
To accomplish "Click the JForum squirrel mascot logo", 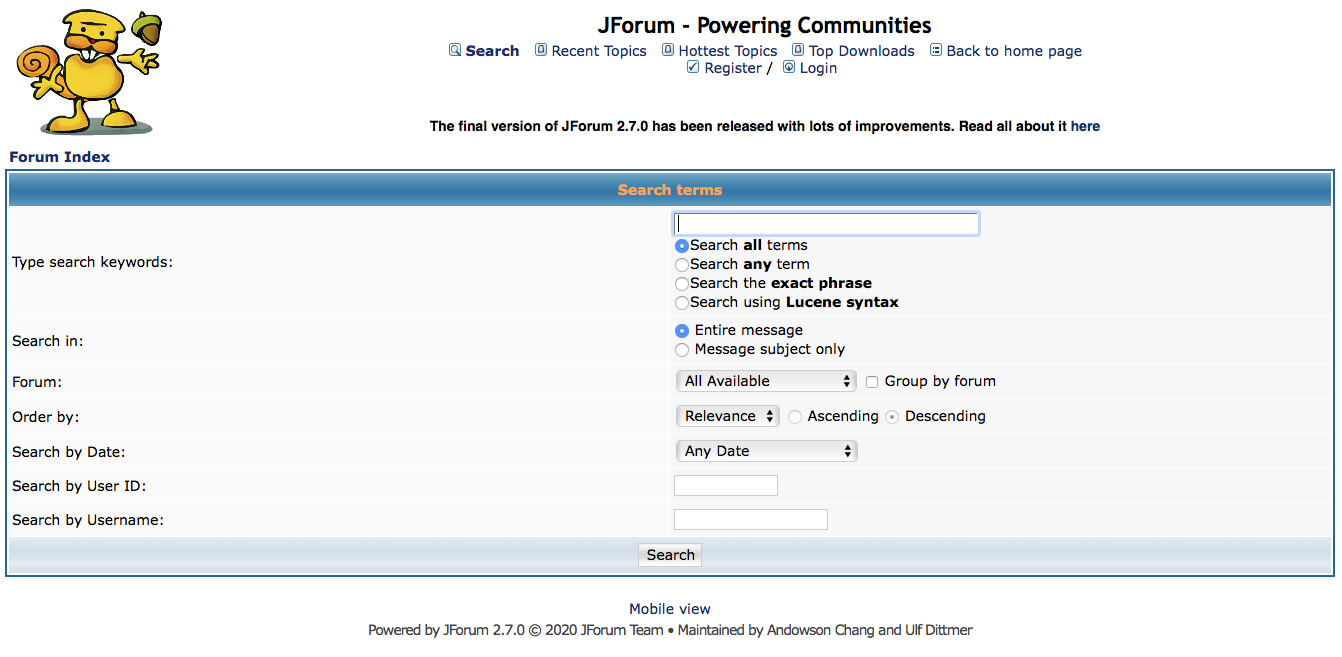I will [x=88, y=72].
